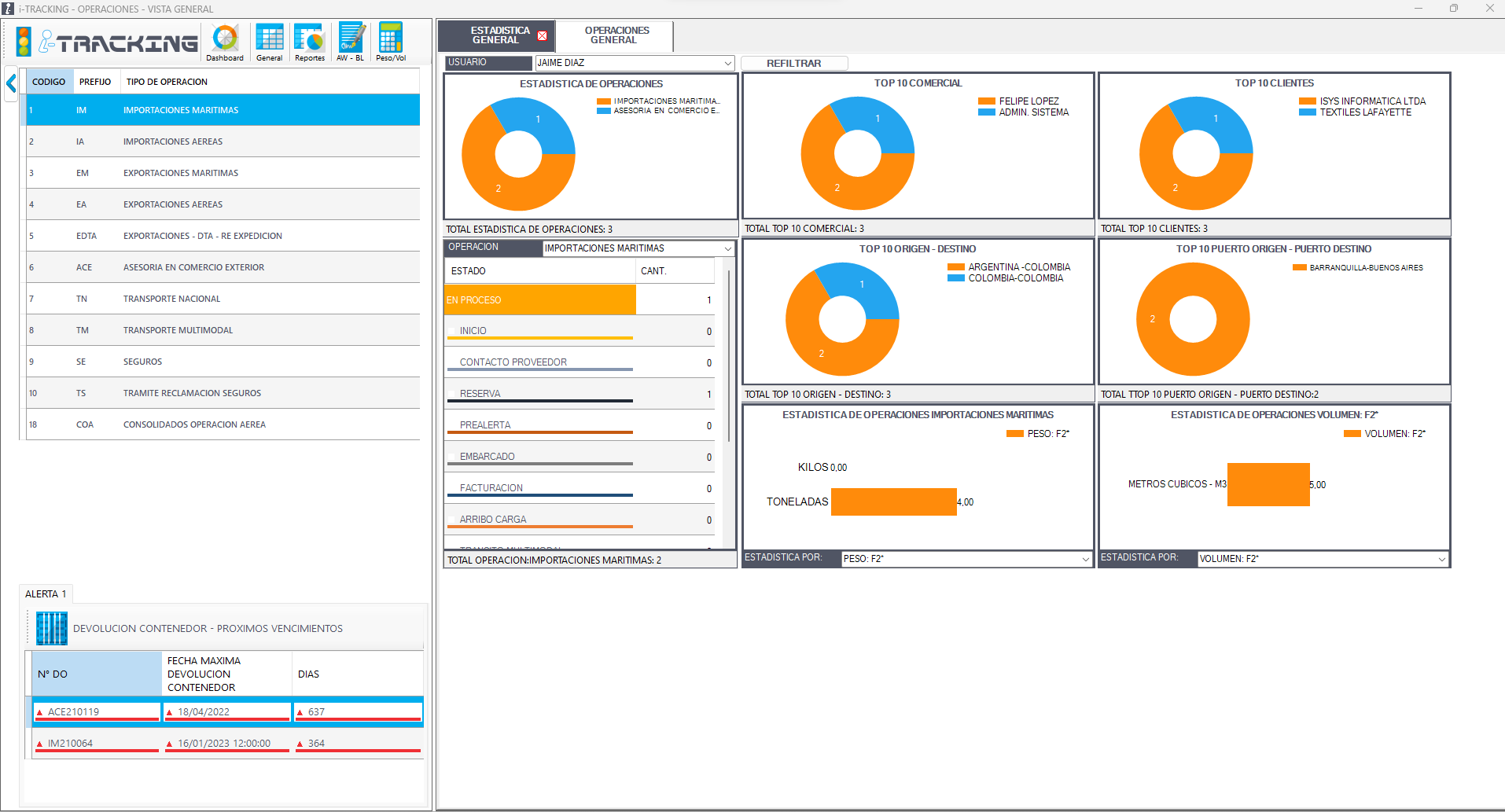The image size is (1505, 812).
Task: Click the container devolution alert icon
Action: (52, 628)
